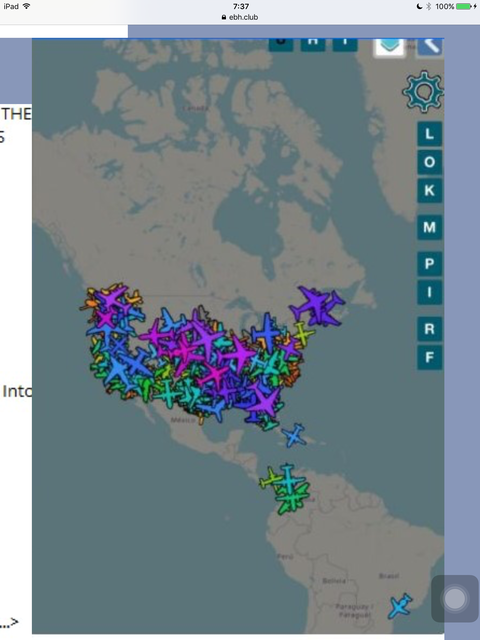This screenshot has height=640, width=480.
Task: Open the map layers selector icon
Action: click(x=389, y=47)
